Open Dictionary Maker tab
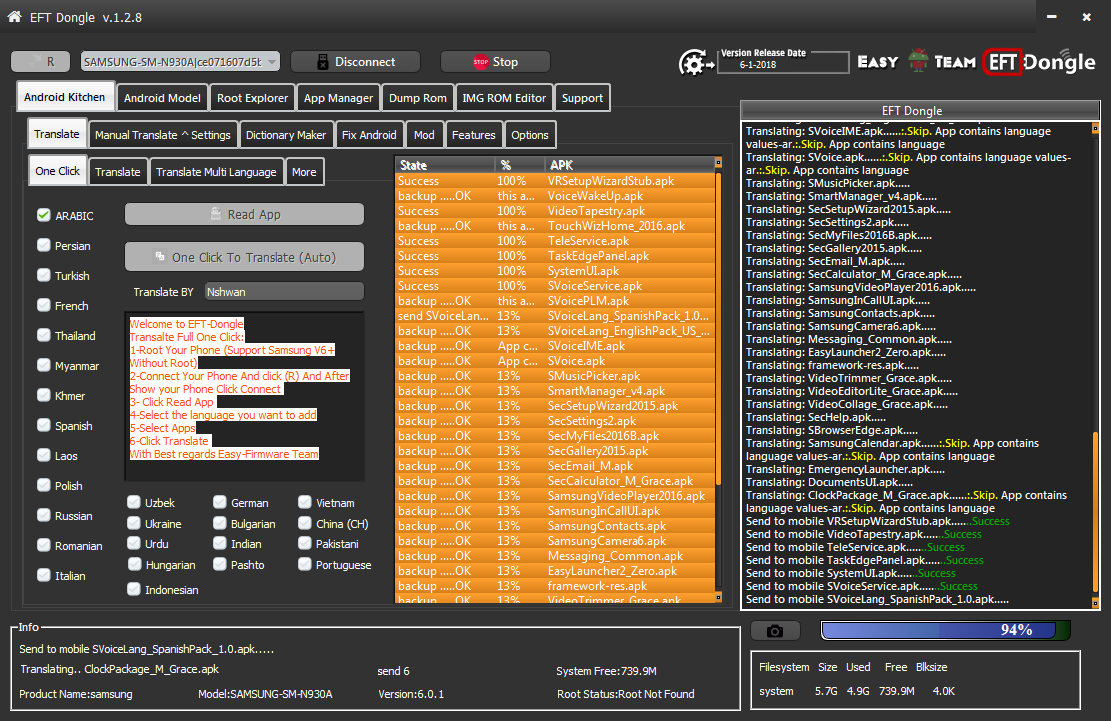1111x721 pixels. [x=286, y=135]
